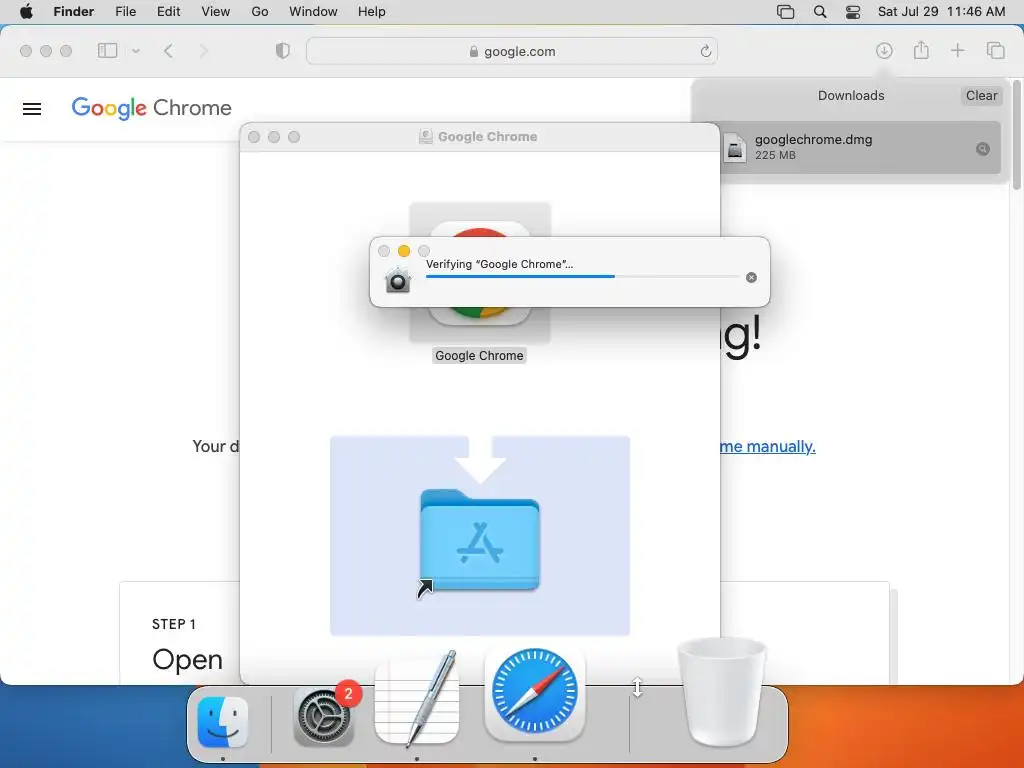Select googlechrome.dmg in Downloads
The height and width of the screenshot is (768, 1024).
tap(860, 148)
